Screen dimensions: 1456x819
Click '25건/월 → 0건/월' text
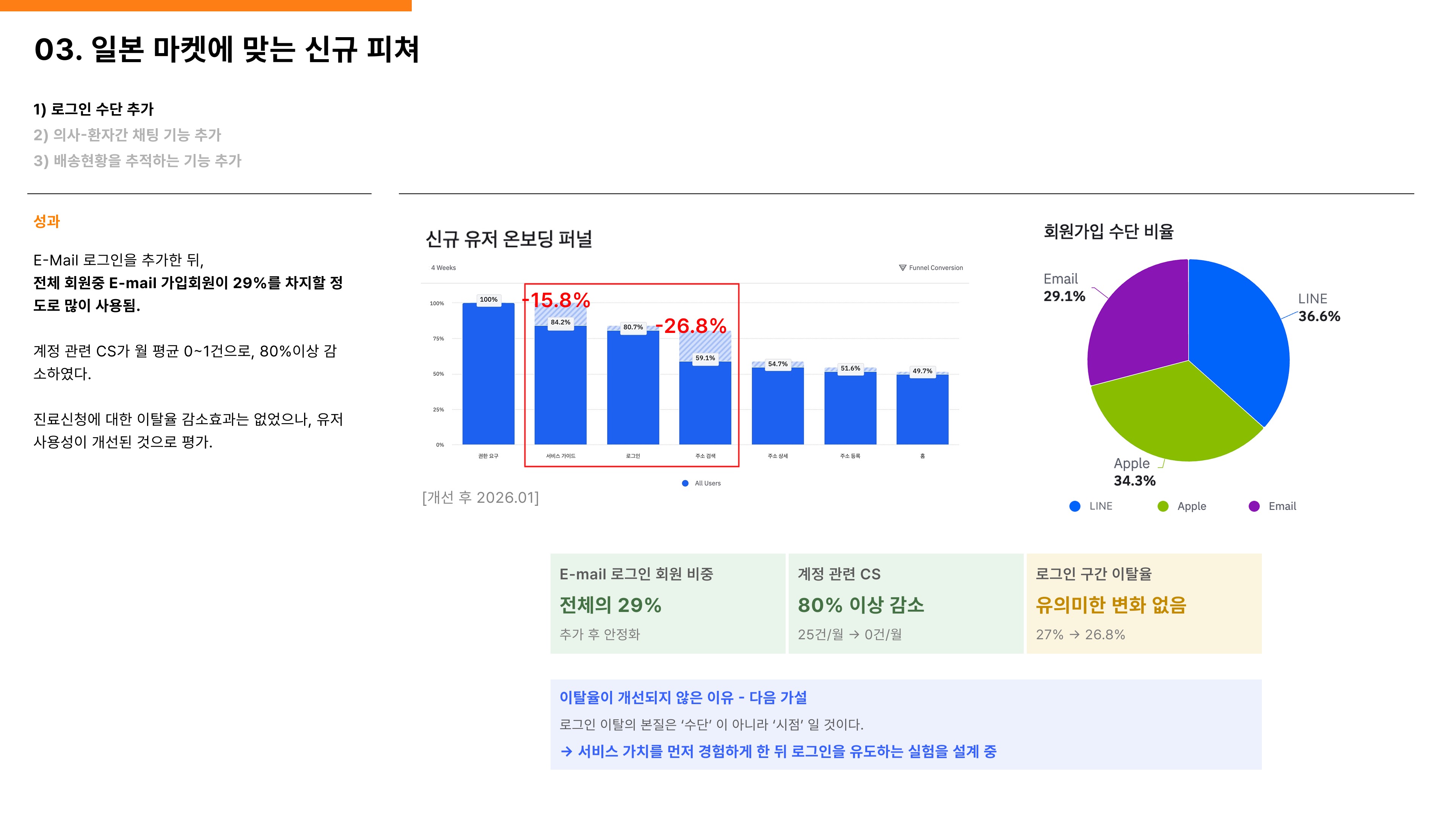pyautogui.click(x=849, y=635)
